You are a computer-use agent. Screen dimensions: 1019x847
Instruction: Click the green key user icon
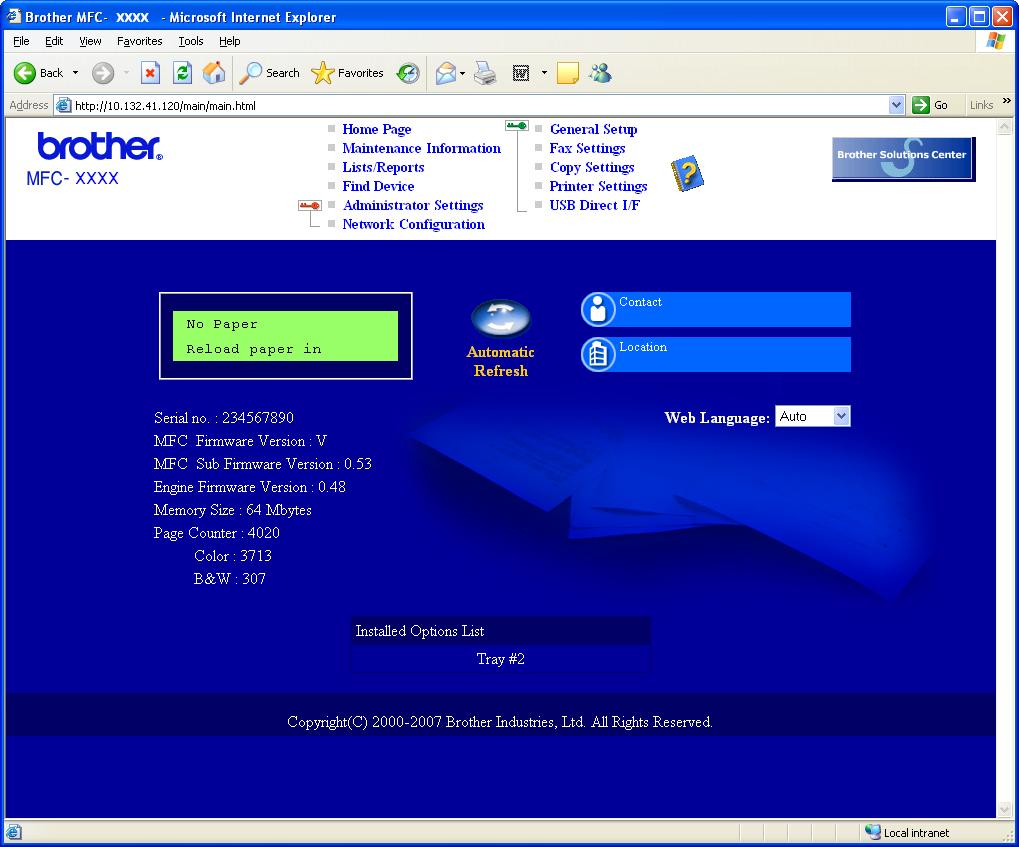coord(517,125)
